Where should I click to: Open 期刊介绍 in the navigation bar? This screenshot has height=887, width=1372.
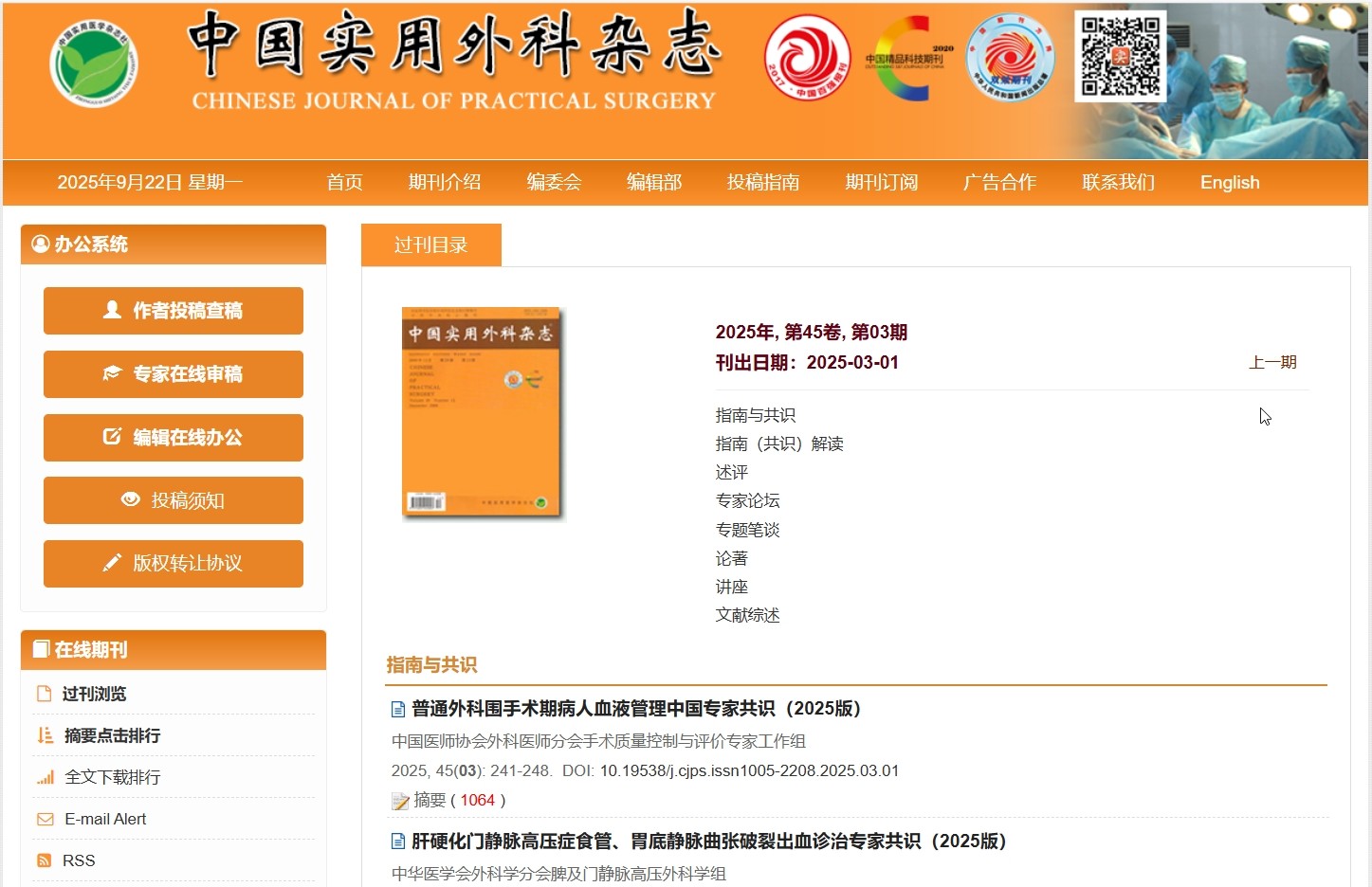point(444,182)
